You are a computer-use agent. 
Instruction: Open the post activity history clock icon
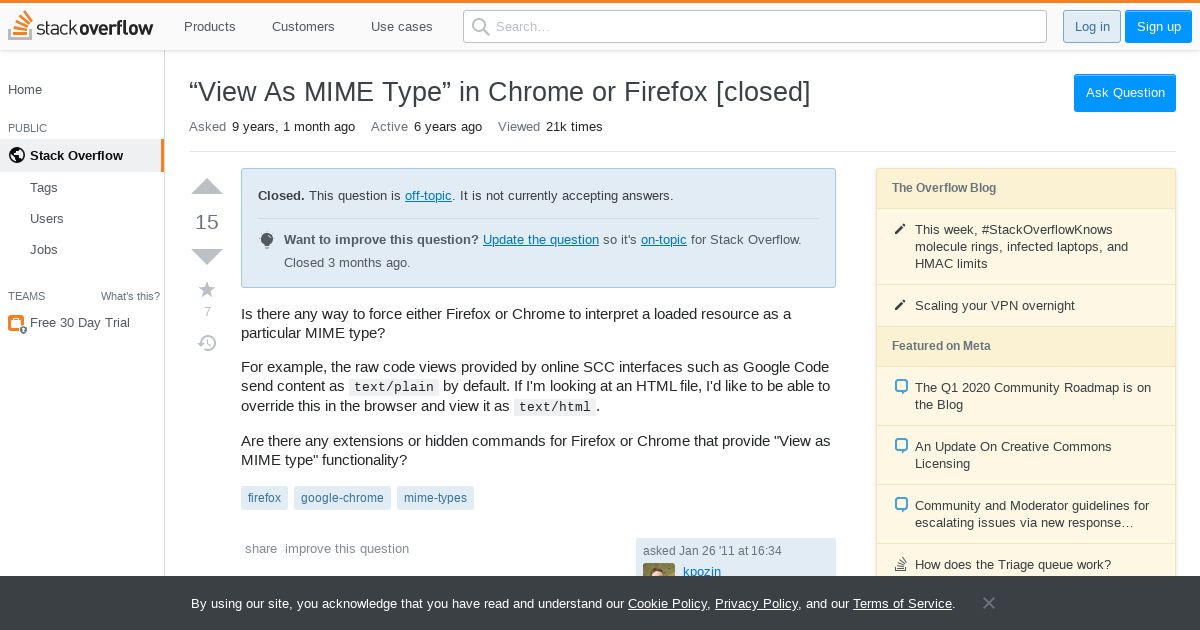pyautogui.click(x=207, y=343)
